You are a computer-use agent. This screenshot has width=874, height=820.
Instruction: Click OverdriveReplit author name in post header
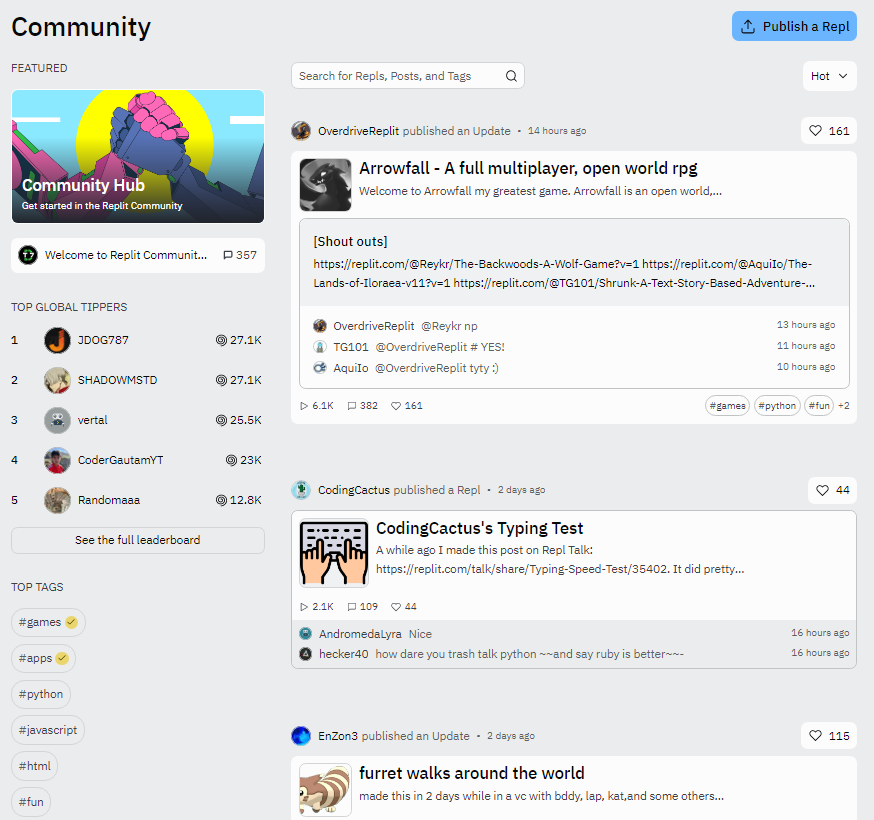click(358, 131)
